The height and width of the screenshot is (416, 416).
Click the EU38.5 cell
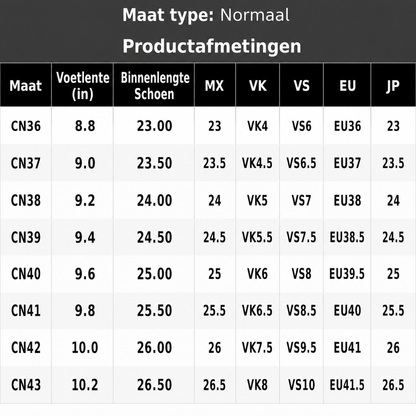347,237
